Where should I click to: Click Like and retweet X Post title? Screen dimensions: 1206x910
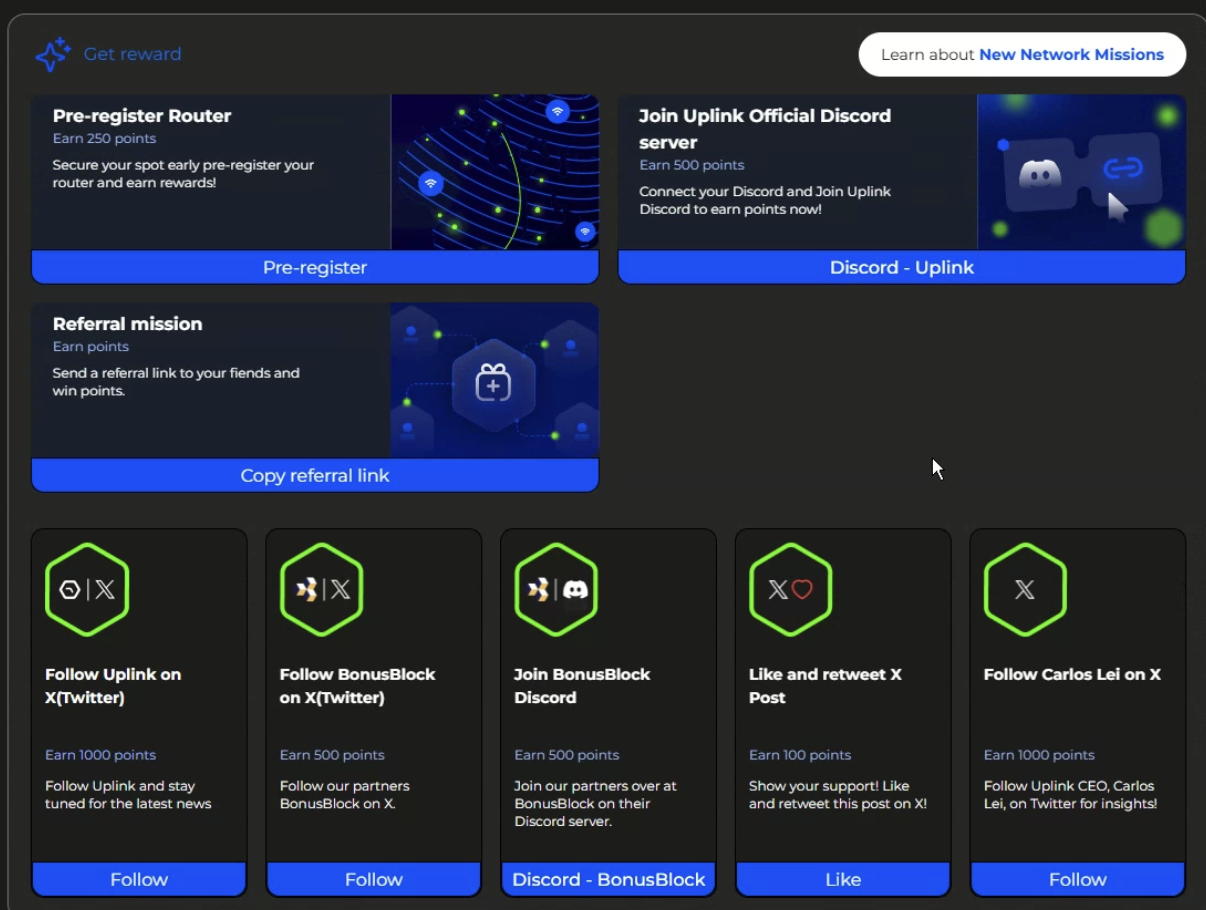pos(825,686)
